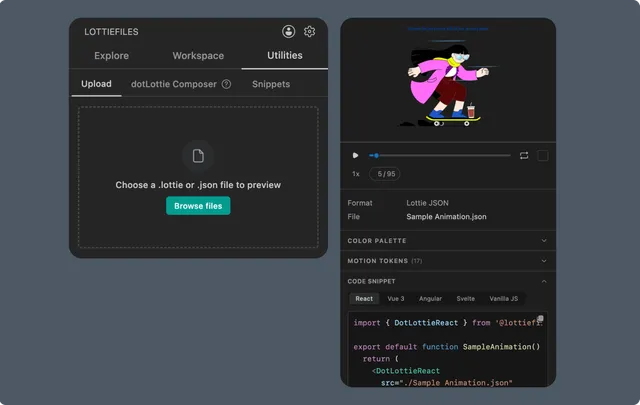Collapse the Code Snippet section
This screenshot has width=640, height=405.
pos(448,281)
